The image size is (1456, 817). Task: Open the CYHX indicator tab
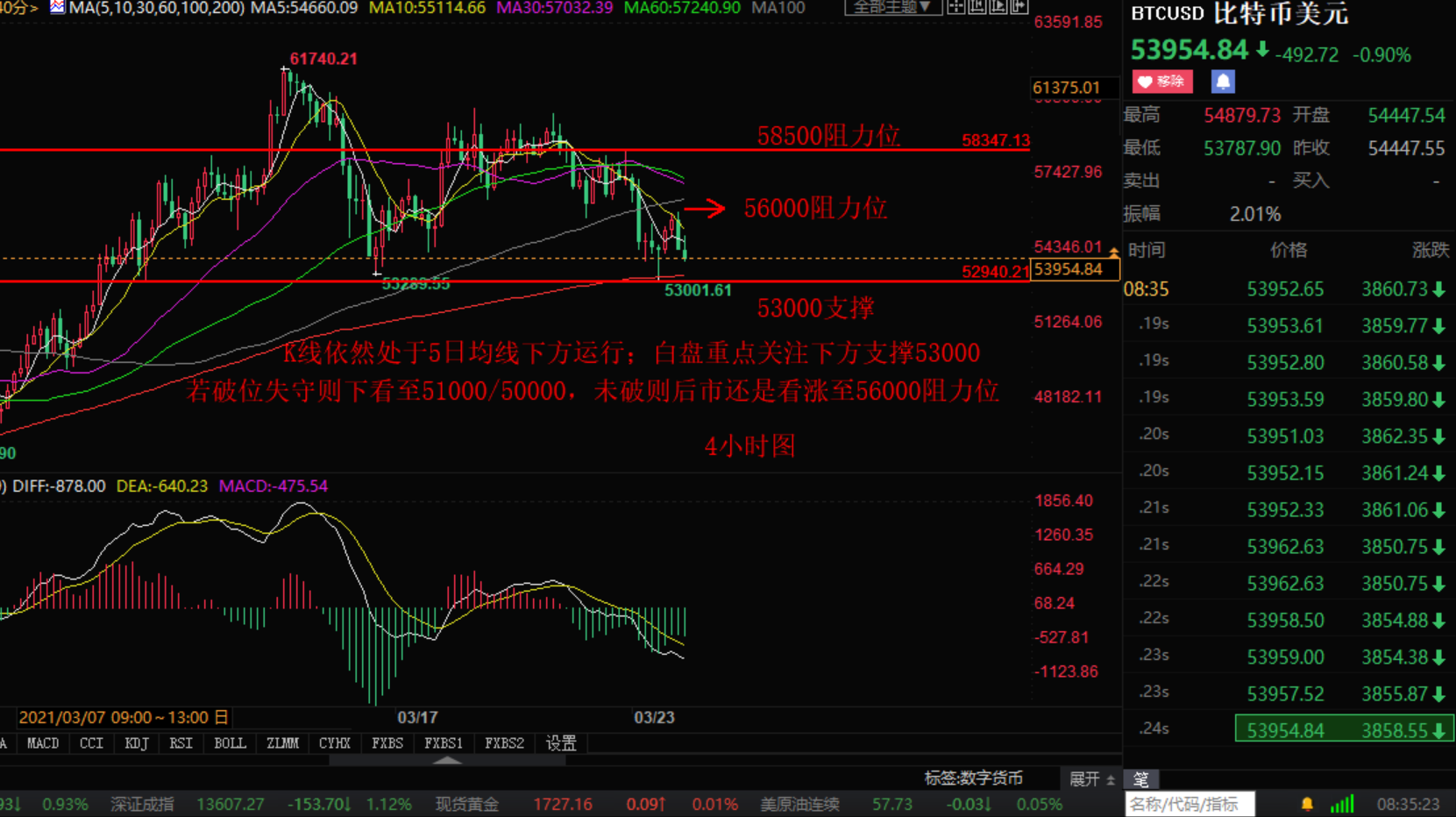click(x=335, y=743)
